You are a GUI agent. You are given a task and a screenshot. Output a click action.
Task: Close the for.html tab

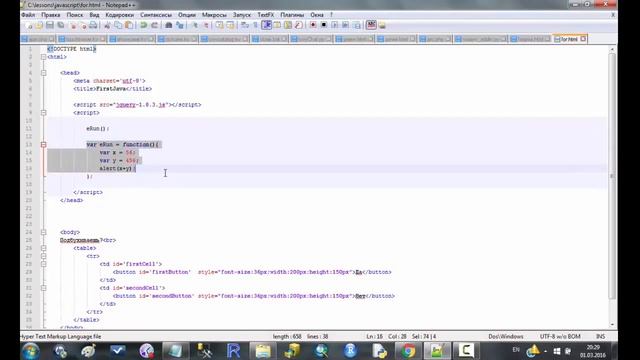pyautogui.click(x=583, y=39)
